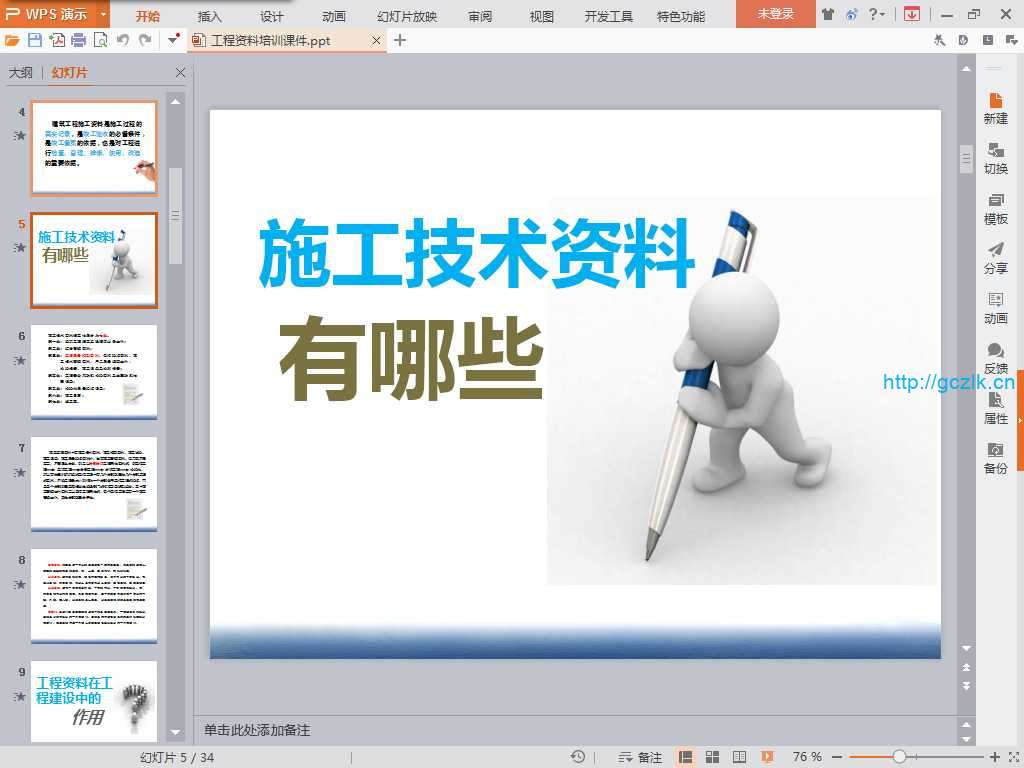Switch to slide sorter view
The width and height of the screenshot is (1024, 768).
coord(713,757)
